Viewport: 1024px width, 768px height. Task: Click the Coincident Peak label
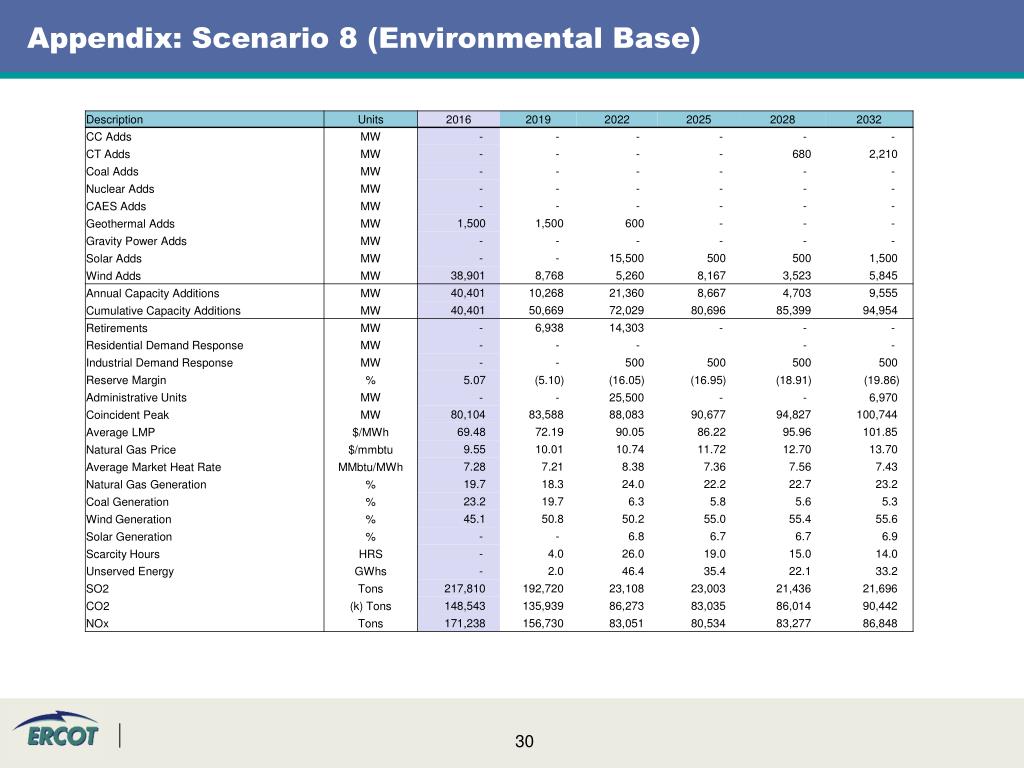point(127,415)
